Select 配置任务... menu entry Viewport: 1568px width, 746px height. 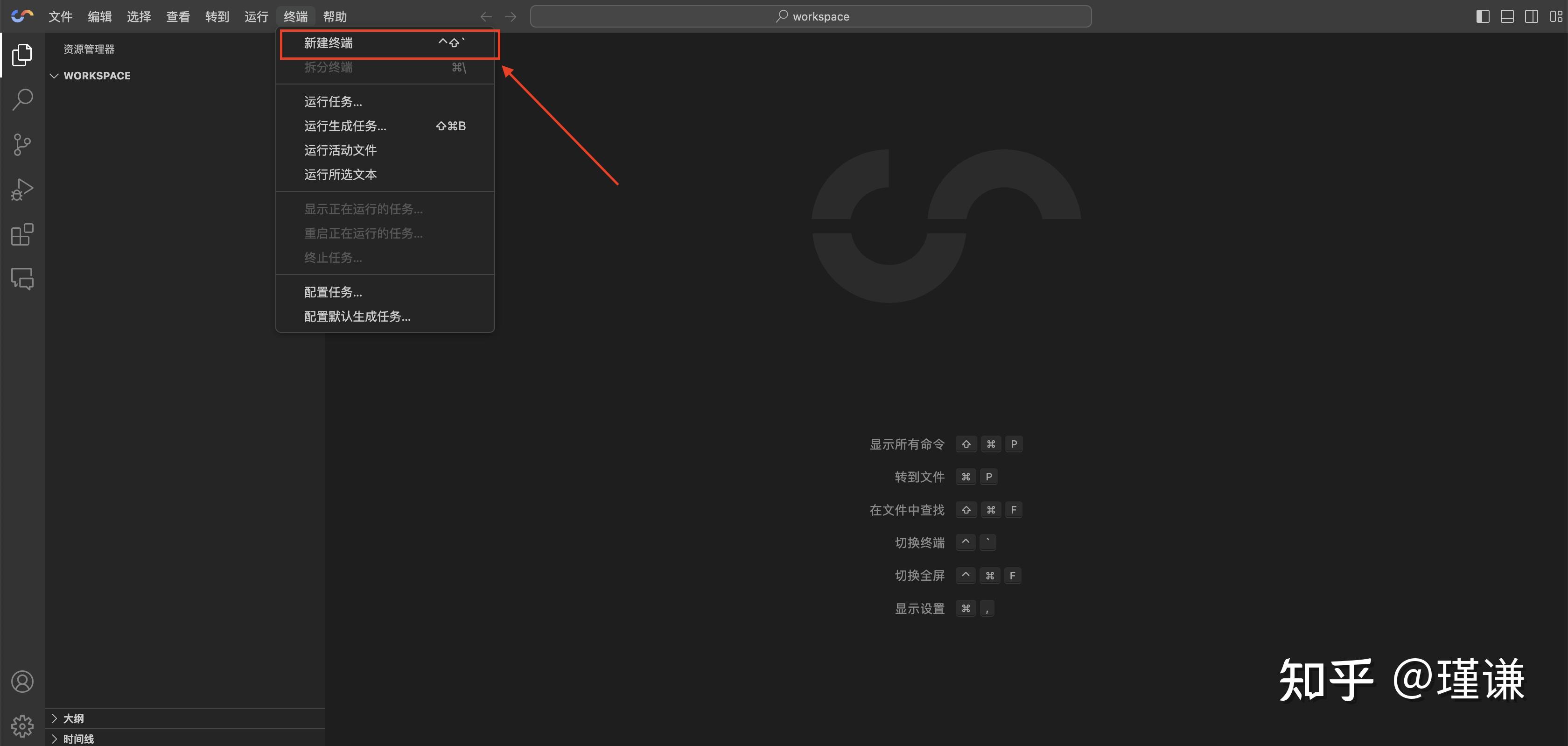coord(332,292)
